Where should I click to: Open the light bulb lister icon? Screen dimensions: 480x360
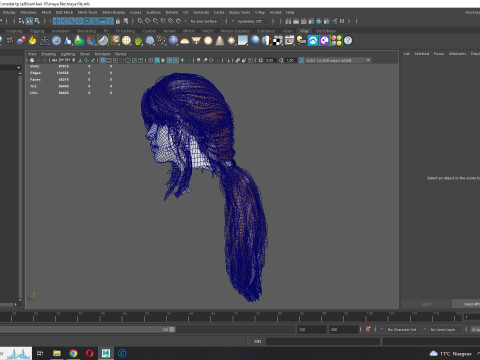301,41
